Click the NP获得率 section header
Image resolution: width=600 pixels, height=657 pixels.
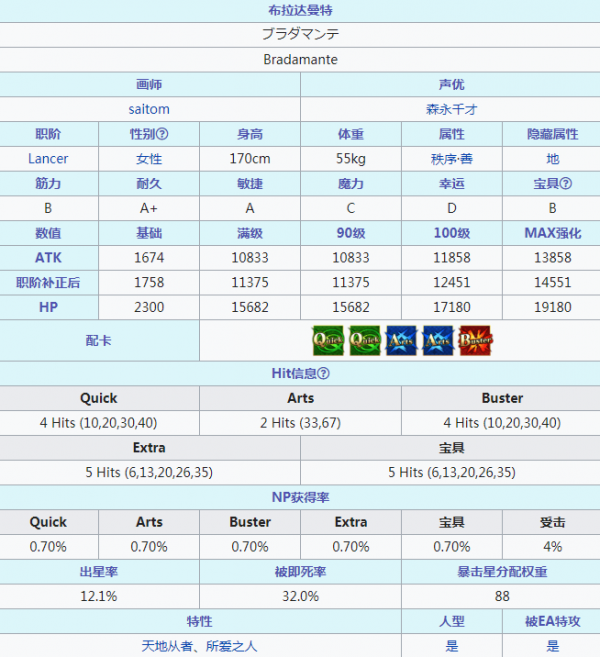(300, 497)
